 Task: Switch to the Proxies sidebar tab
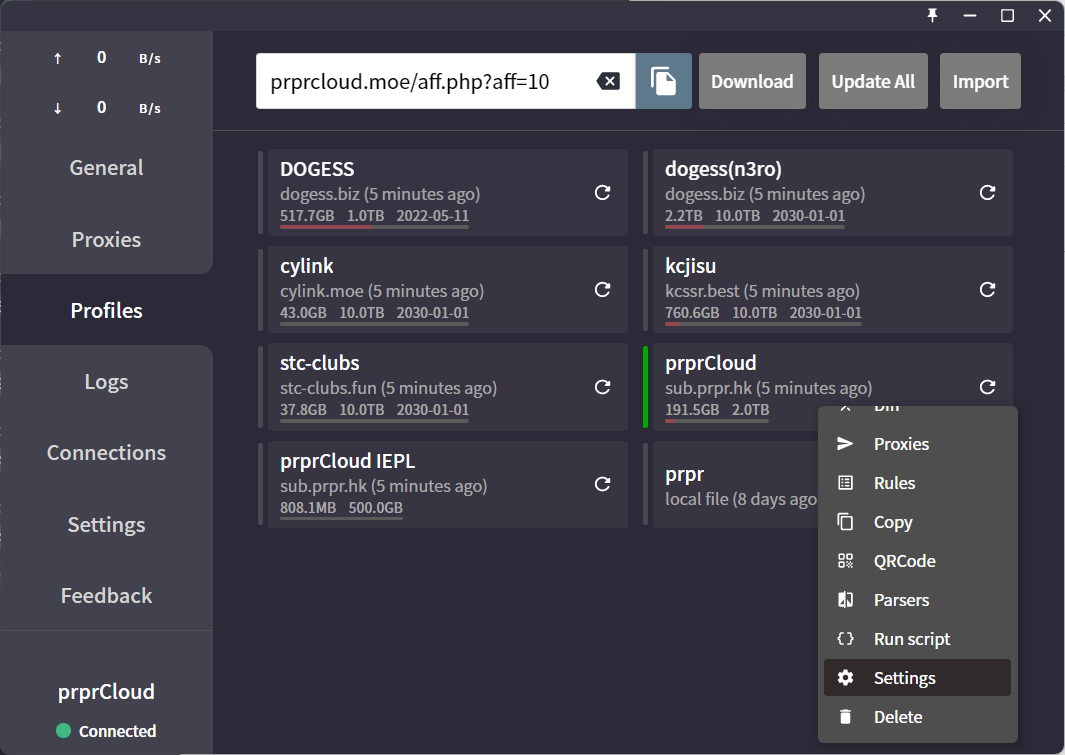pos(106,240)
